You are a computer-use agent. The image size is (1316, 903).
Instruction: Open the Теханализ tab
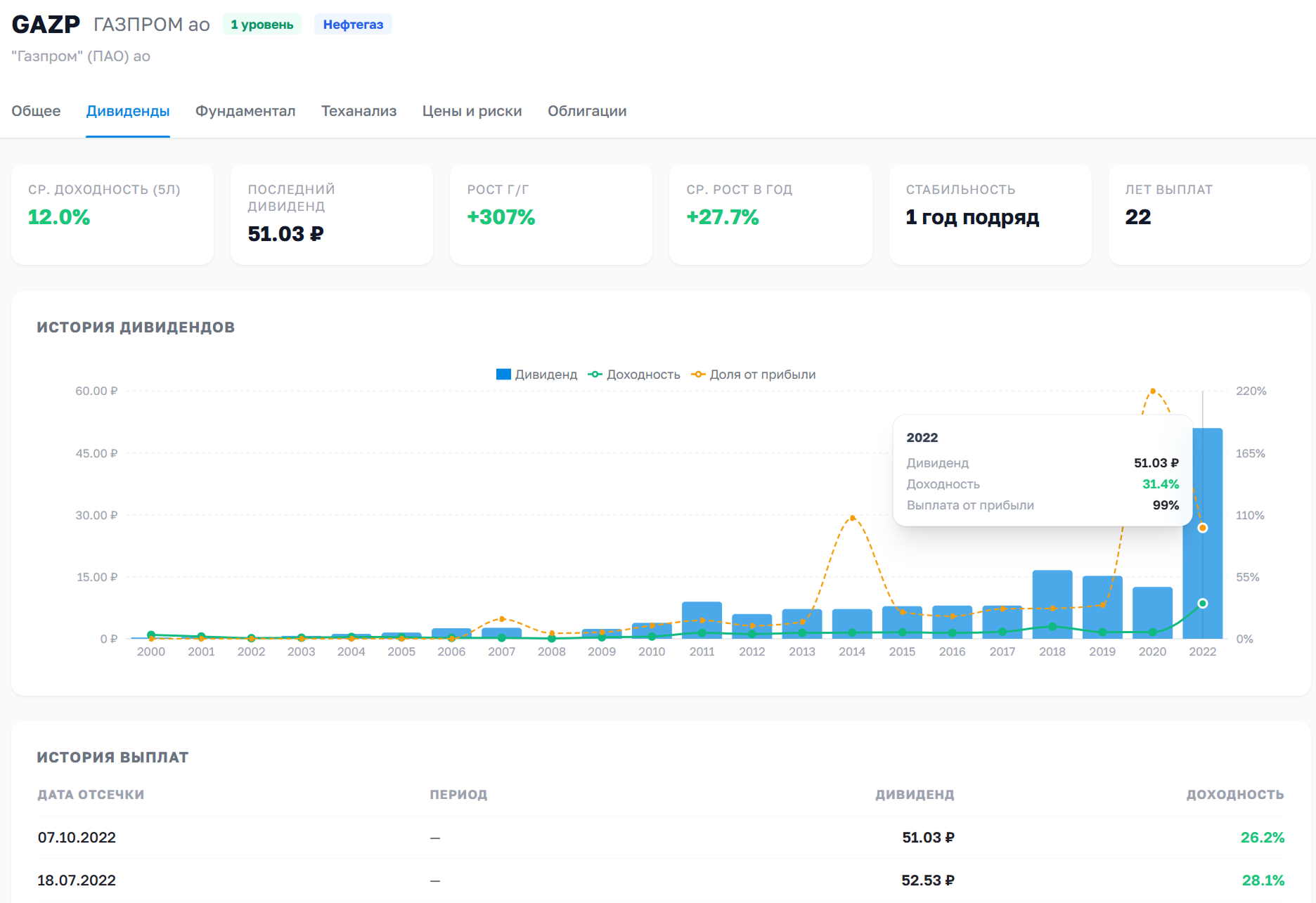359,111
